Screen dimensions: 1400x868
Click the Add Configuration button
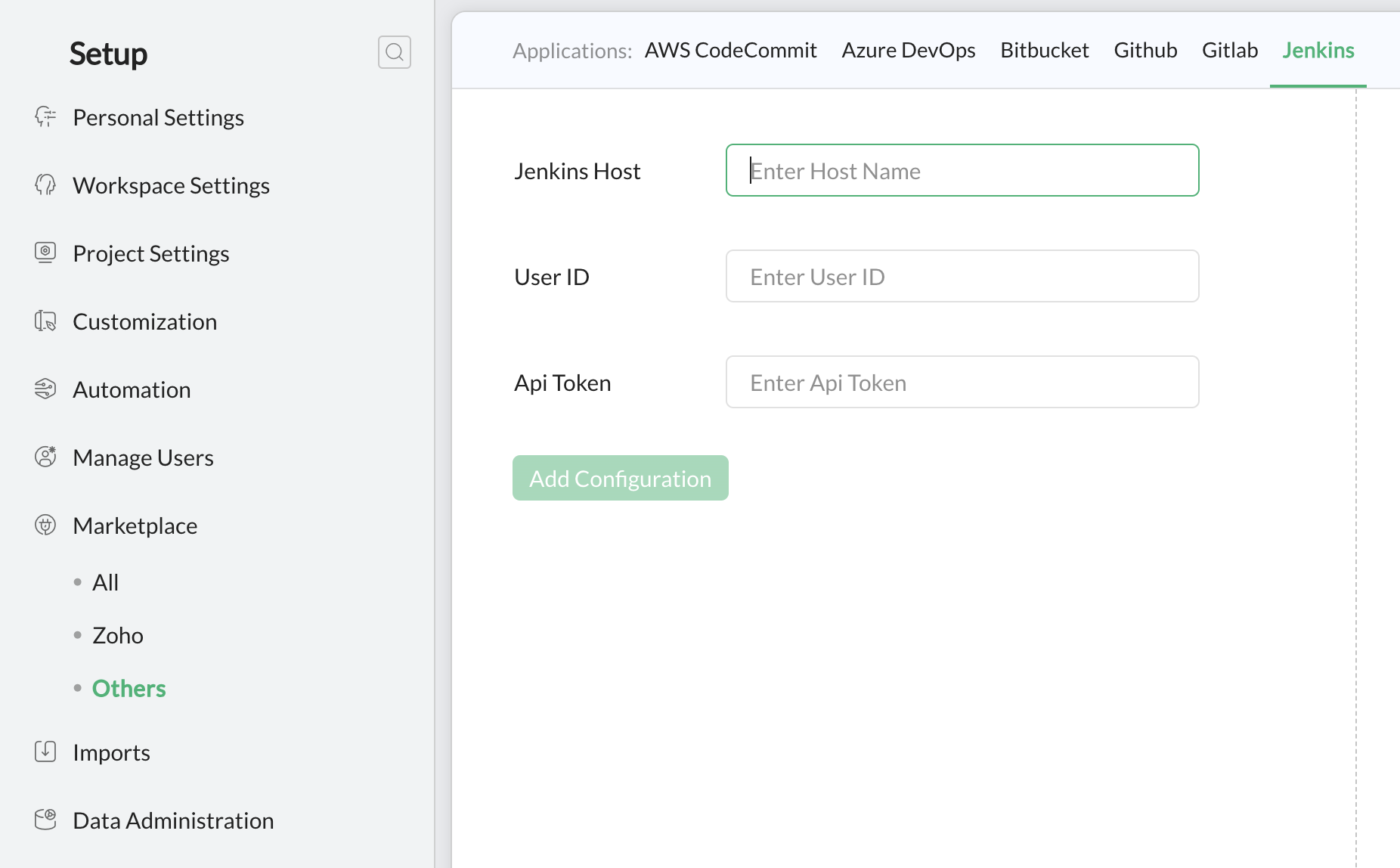pyautogui.click(x=621, y=478)
